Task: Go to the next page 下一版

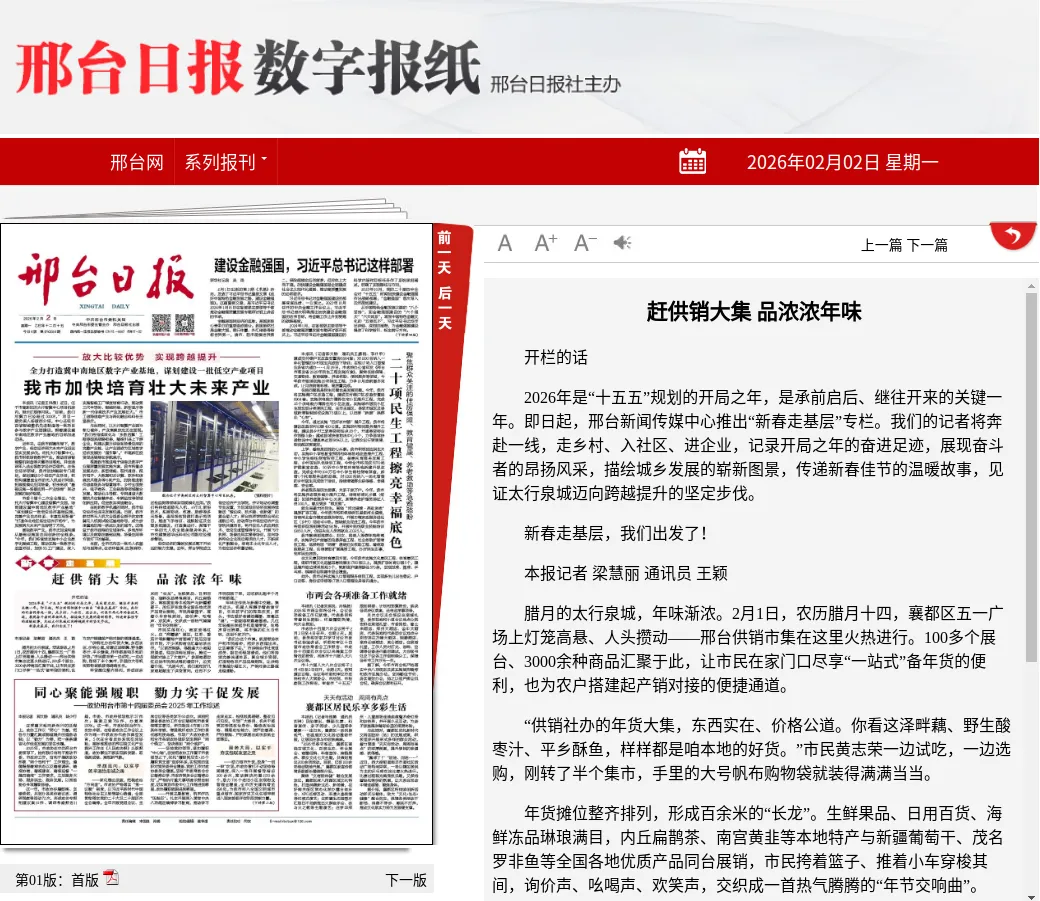Action: (x=406, y=880)
